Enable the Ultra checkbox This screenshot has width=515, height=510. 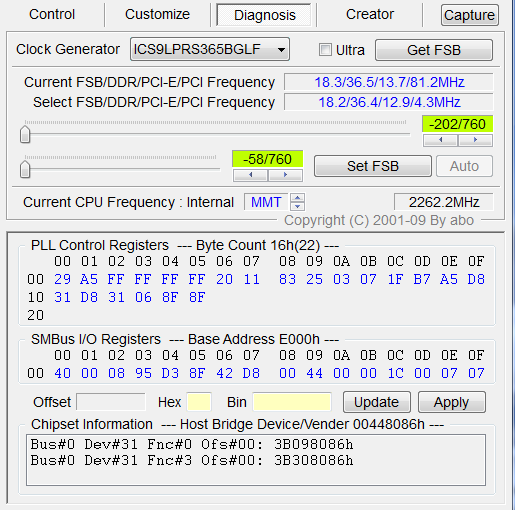point(325,50)
